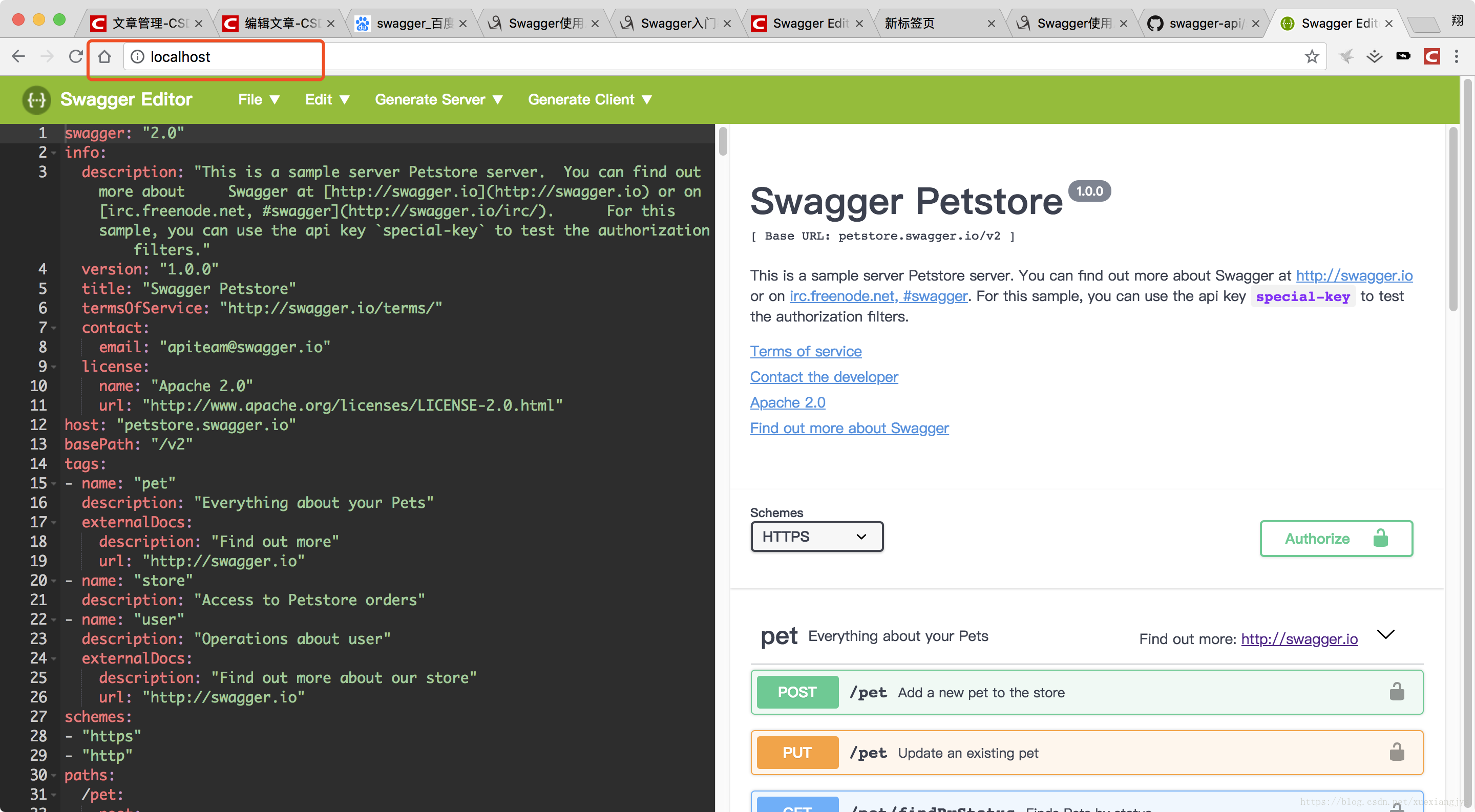Open the File menu
This screenshot has width=1475, height=812.
(259, 99)
